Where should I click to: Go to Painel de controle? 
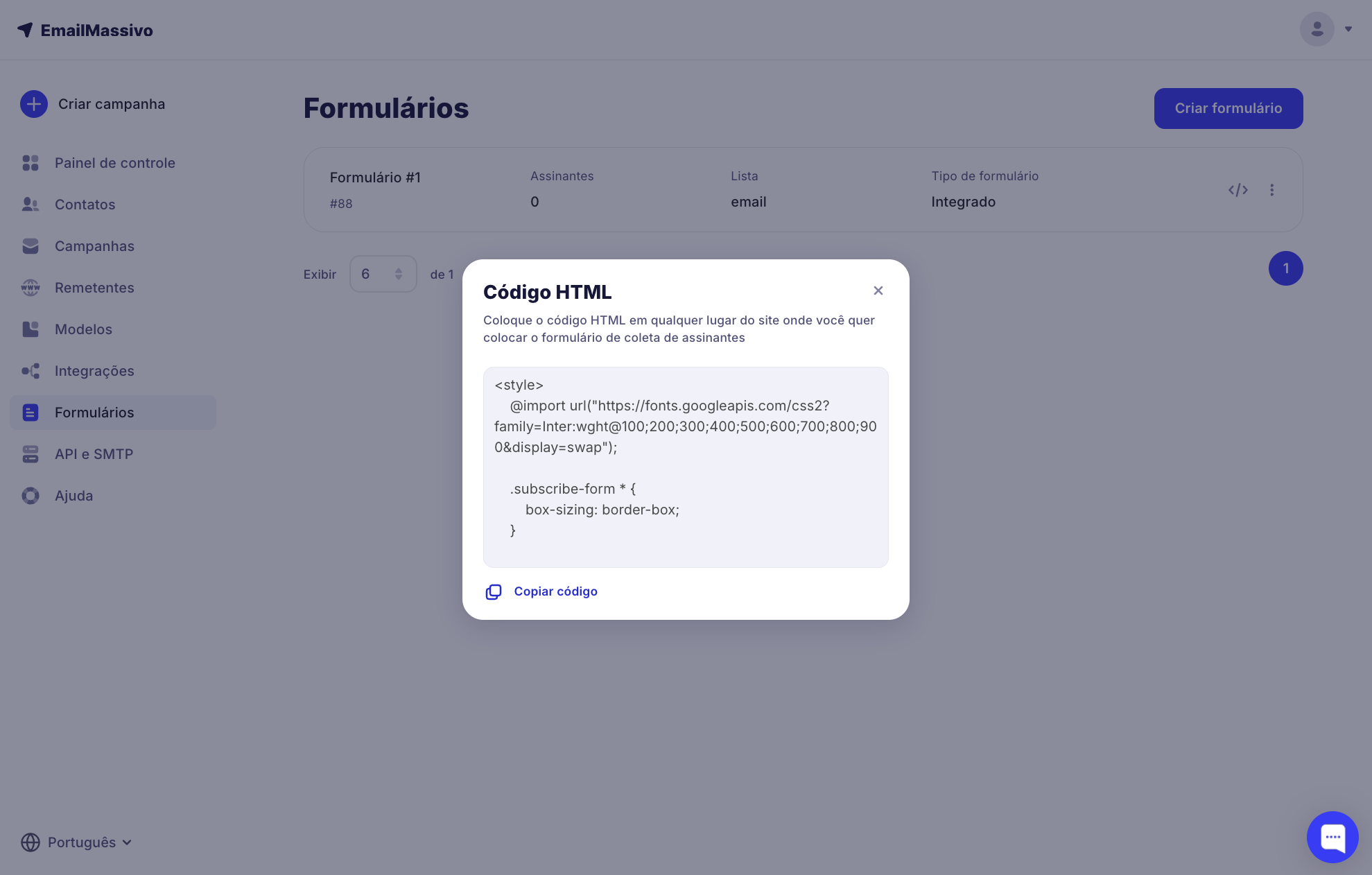tap(114, 163)
